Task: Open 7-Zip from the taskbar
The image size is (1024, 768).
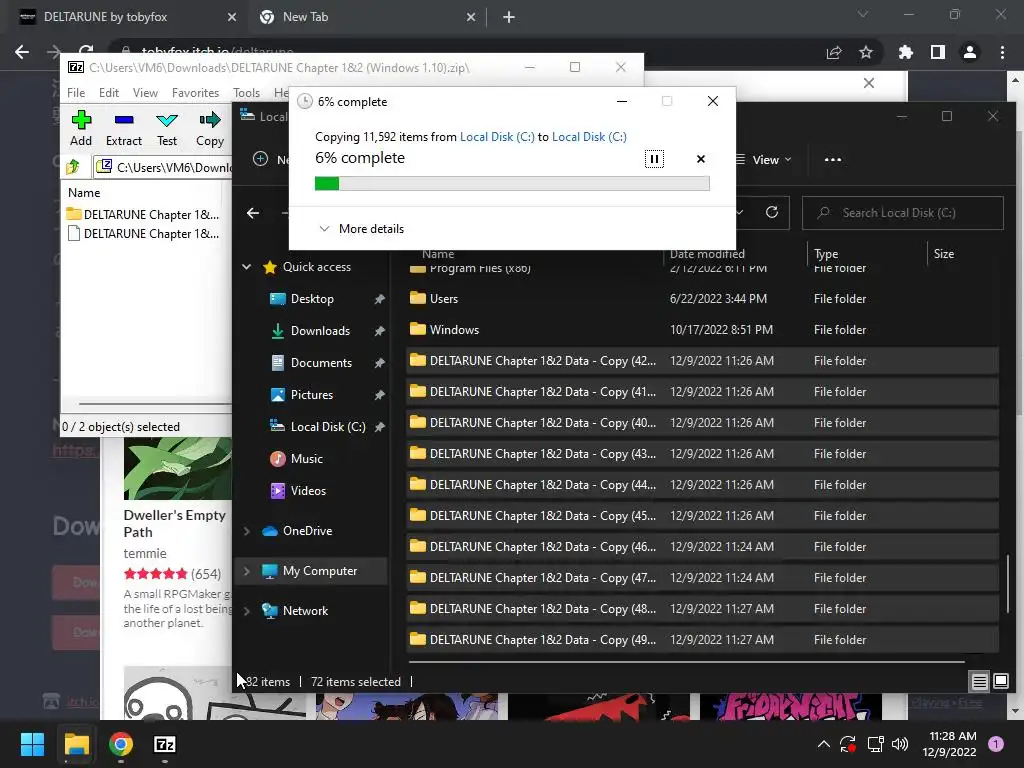Action: click(x=165, y=744)
